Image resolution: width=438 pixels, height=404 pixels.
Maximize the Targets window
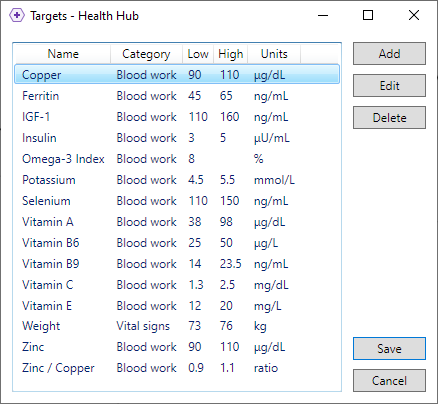(368, 15)
